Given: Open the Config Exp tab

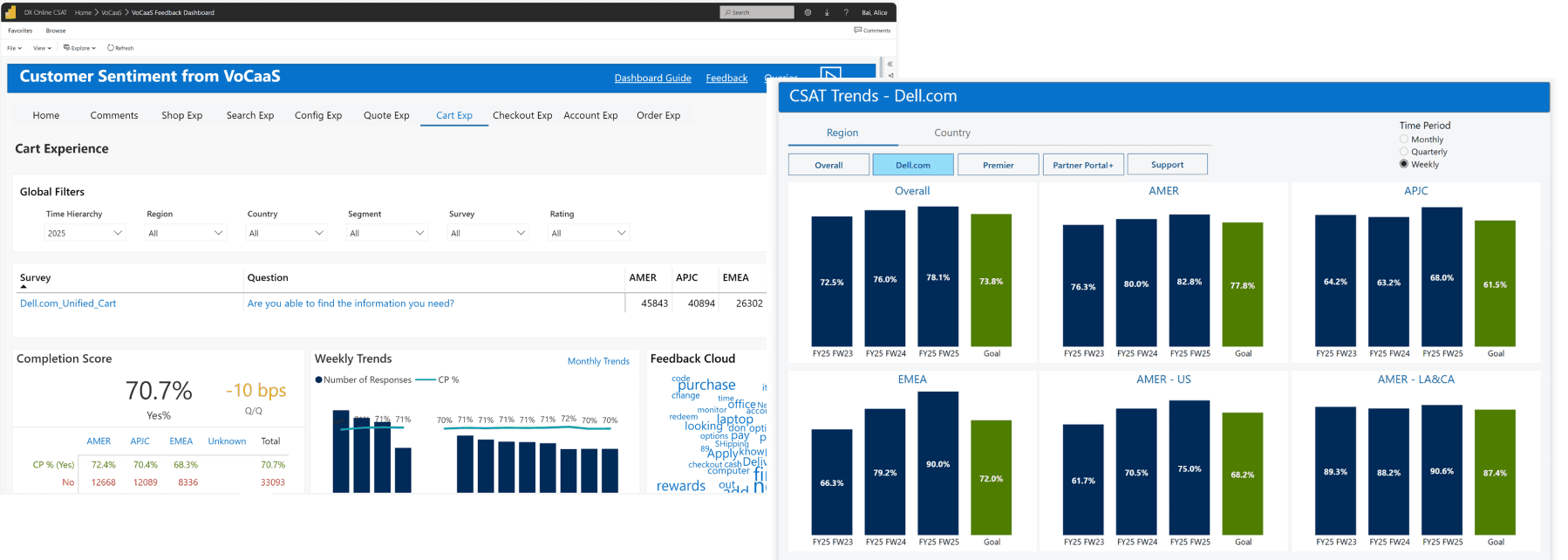Looking at the screenshot, I should (x=318, y=115).
